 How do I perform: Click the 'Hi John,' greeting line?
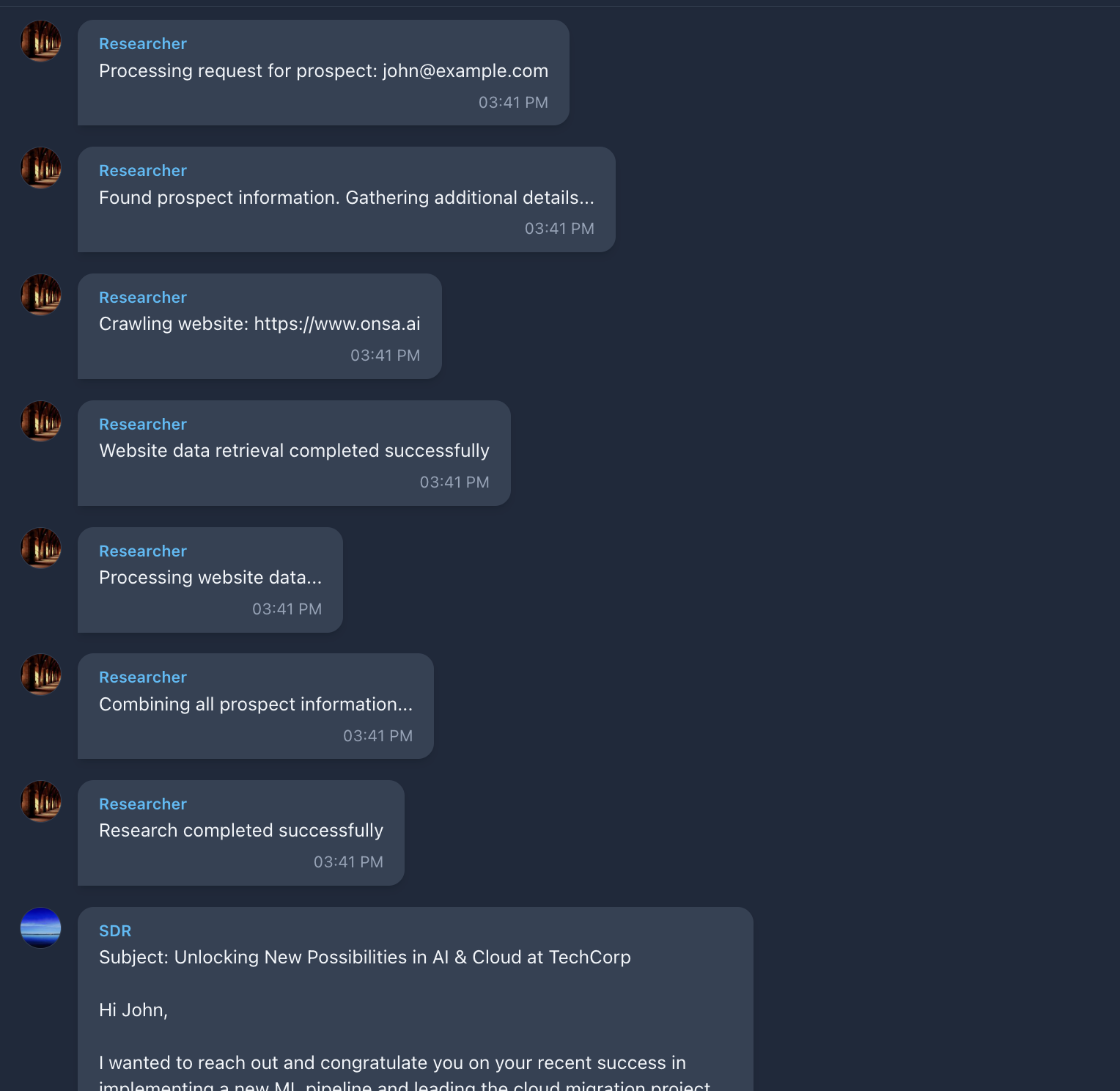pyautogui.click(x=133, y=1010)
